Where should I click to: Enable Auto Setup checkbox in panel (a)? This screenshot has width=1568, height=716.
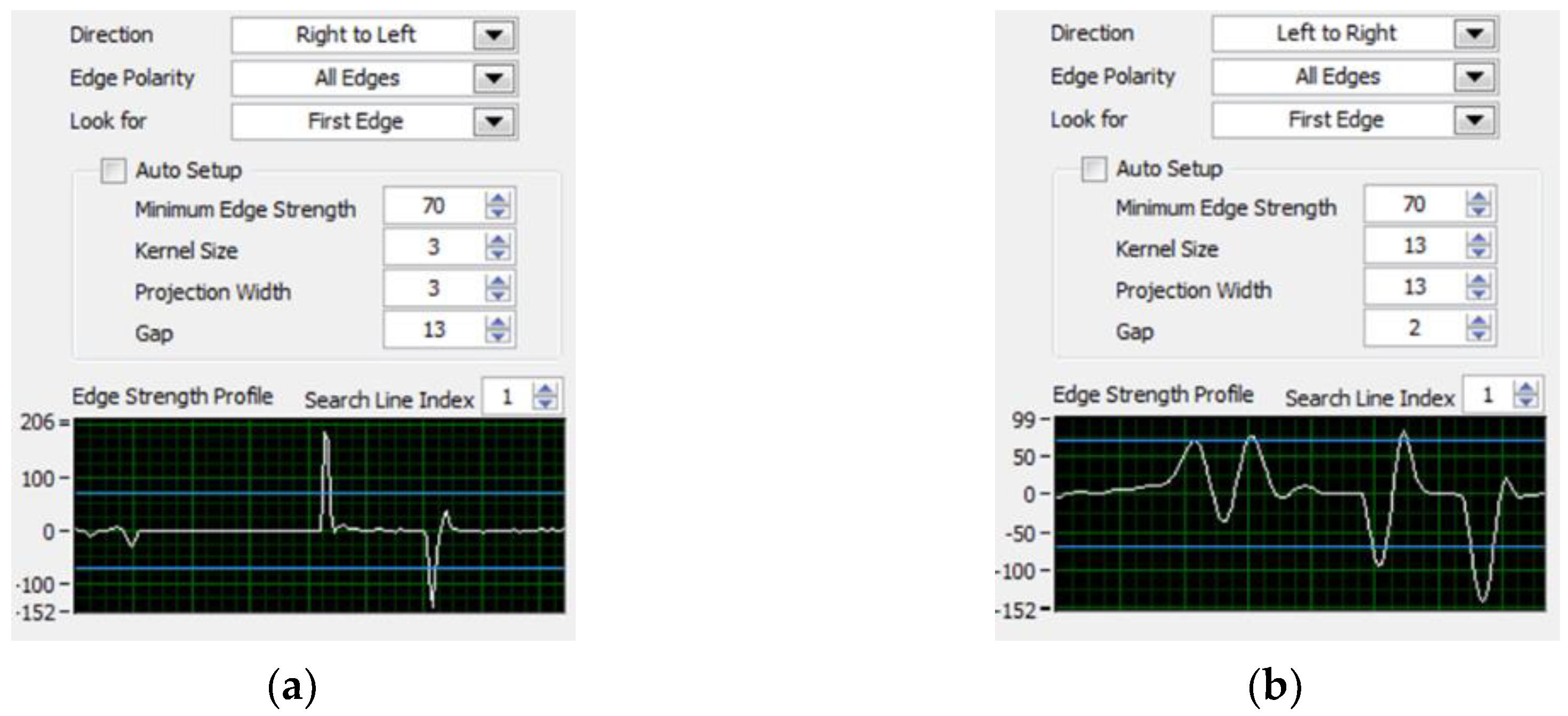pos(113,171)
